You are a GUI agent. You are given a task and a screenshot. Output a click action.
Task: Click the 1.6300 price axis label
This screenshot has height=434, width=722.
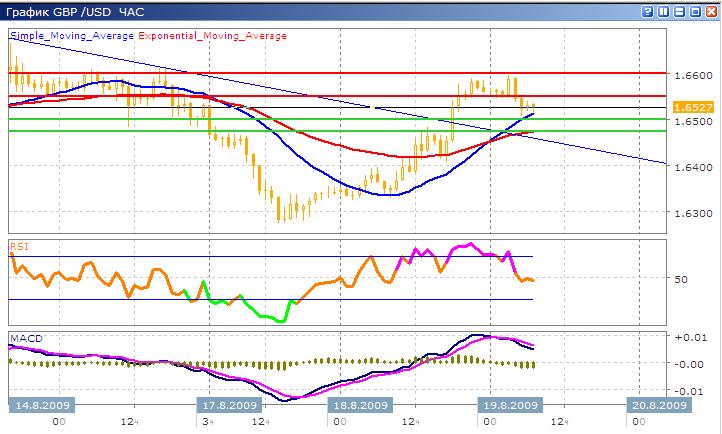click(691, 213)
